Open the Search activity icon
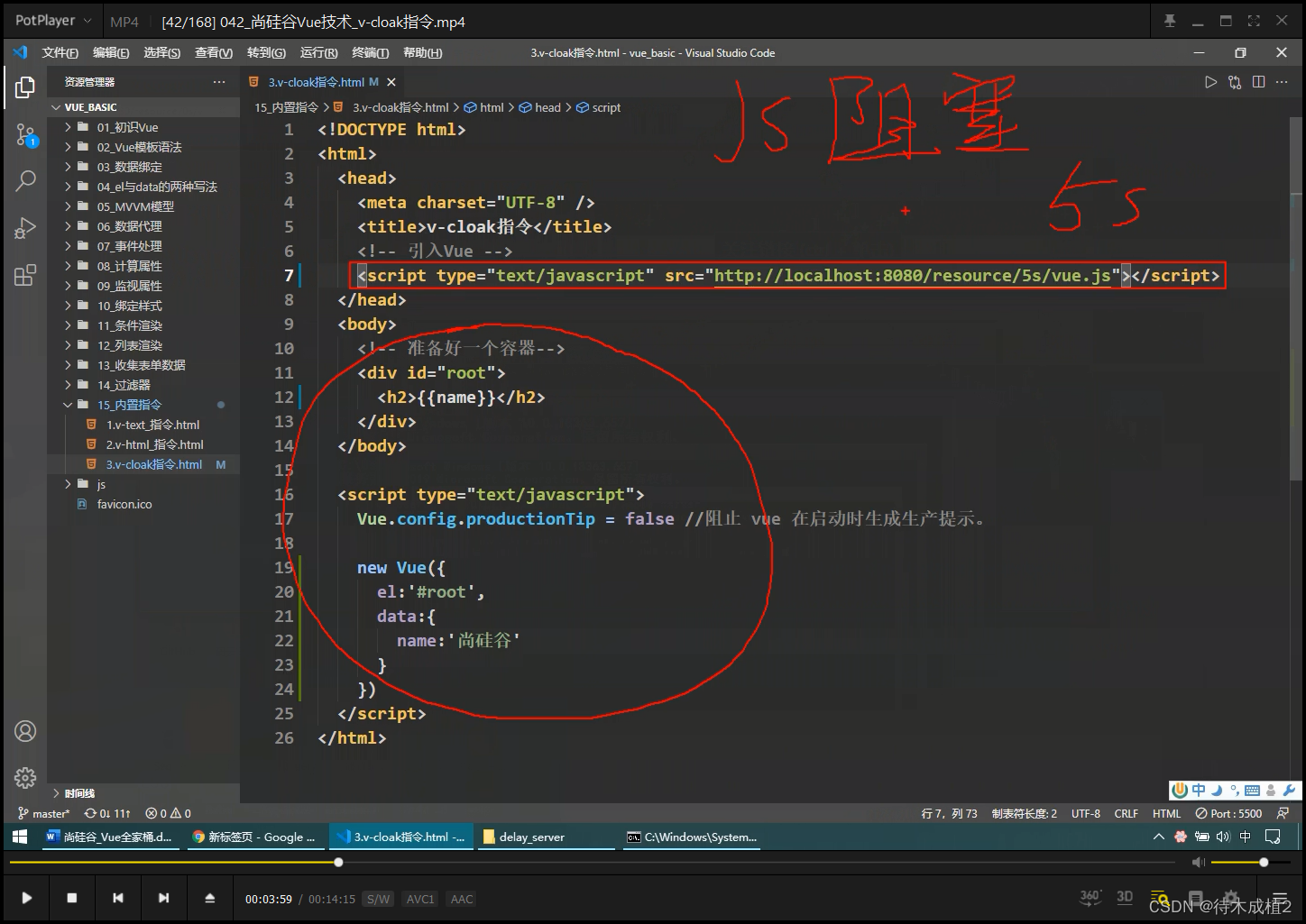Screen dimensions: 1306x924 [25, 180]
